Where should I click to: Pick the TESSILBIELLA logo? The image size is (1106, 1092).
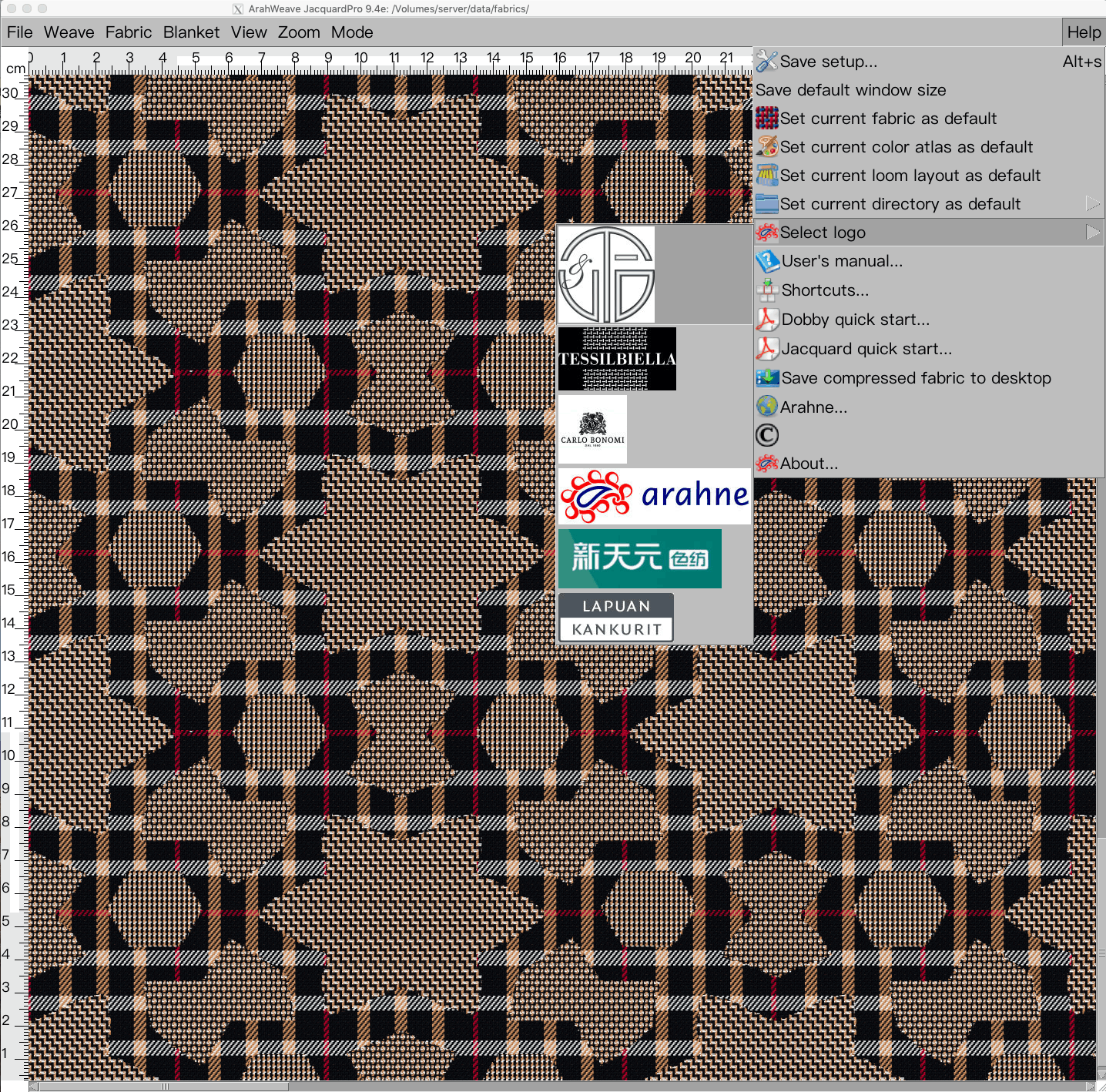(617, 359)
